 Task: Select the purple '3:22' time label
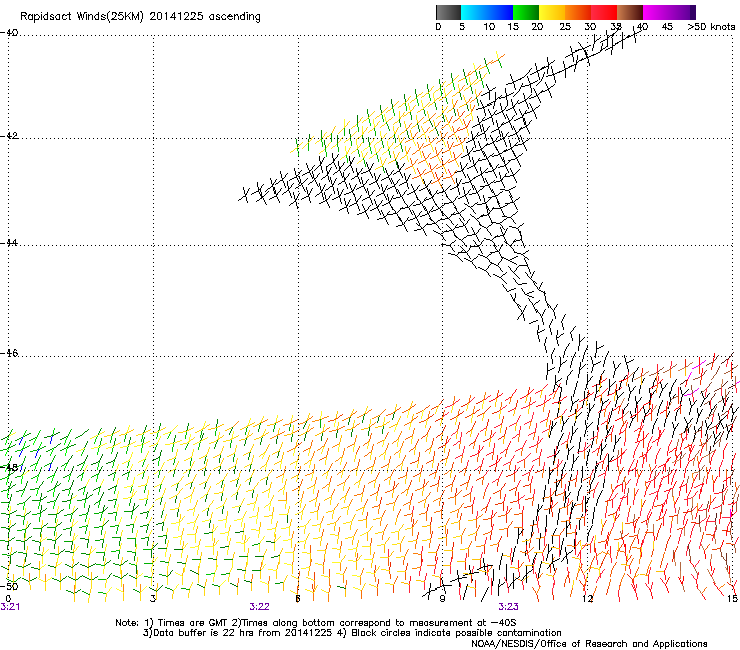tap(260, 607)
